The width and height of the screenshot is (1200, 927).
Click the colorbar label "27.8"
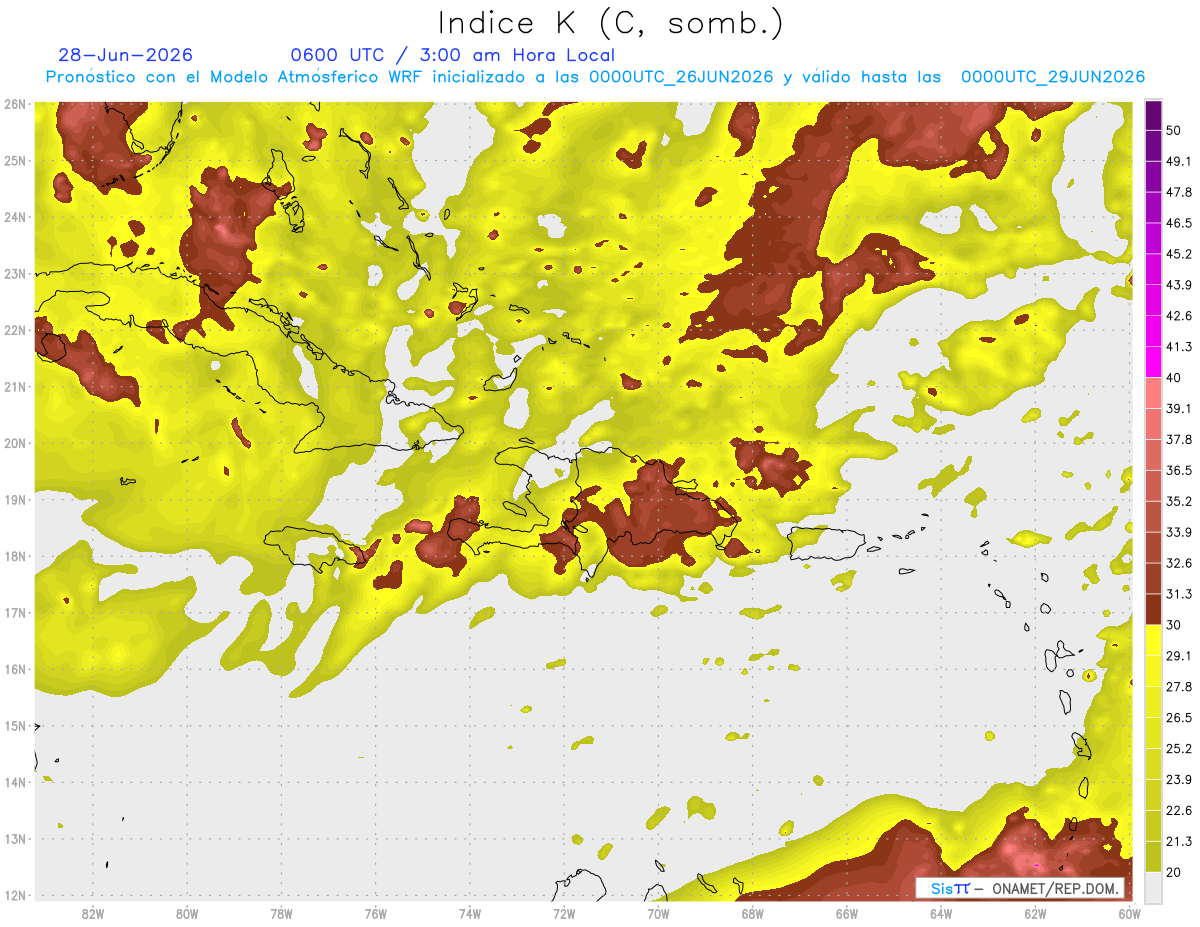point(1179,686)
